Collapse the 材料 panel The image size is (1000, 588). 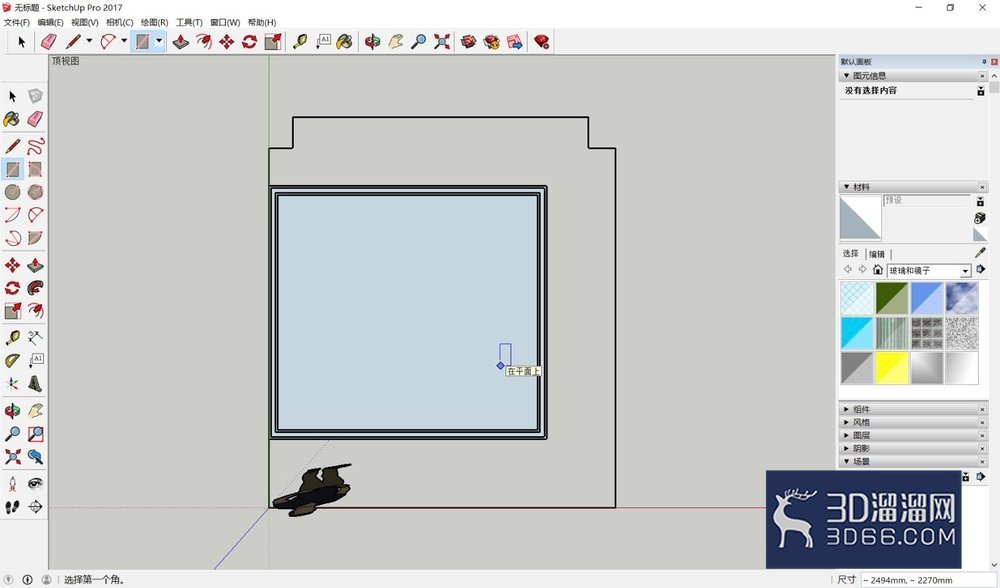(x=847, y=187)
